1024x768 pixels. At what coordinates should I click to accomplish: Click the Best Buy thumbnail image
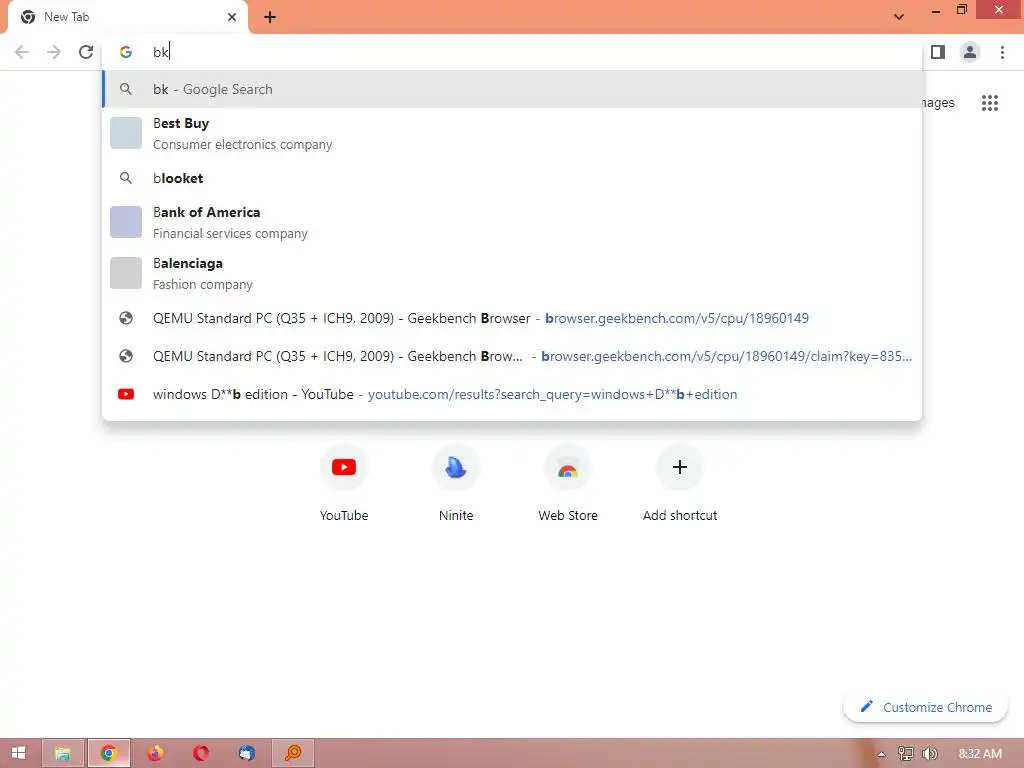pyautogui.click(x=126, y=133)
